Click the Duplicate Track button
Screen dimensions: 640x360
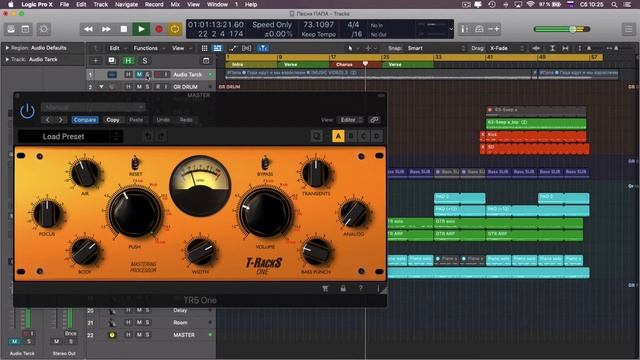click(x=112, y=61)
